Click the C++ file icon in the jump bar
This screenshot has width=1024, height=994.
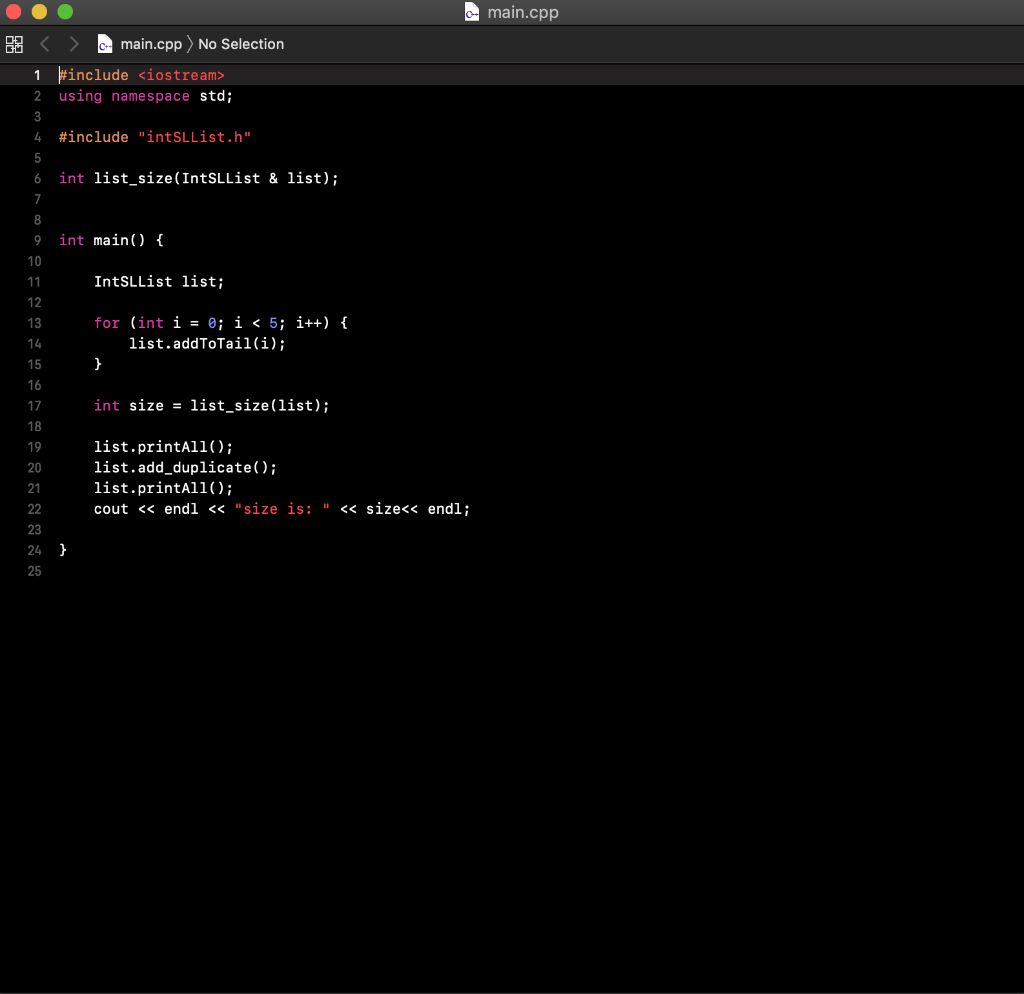pyautogui.click(x=105, y=44)
